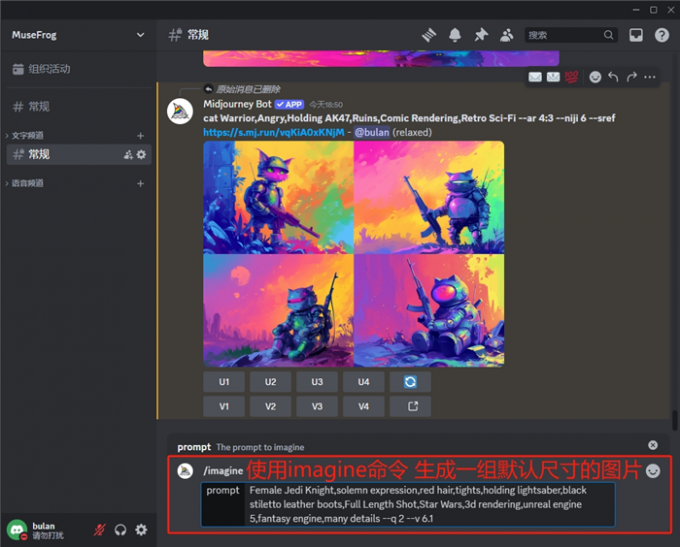Open image on web external link button
Viewport: 680px width, 547px height.
coord(410,406)
